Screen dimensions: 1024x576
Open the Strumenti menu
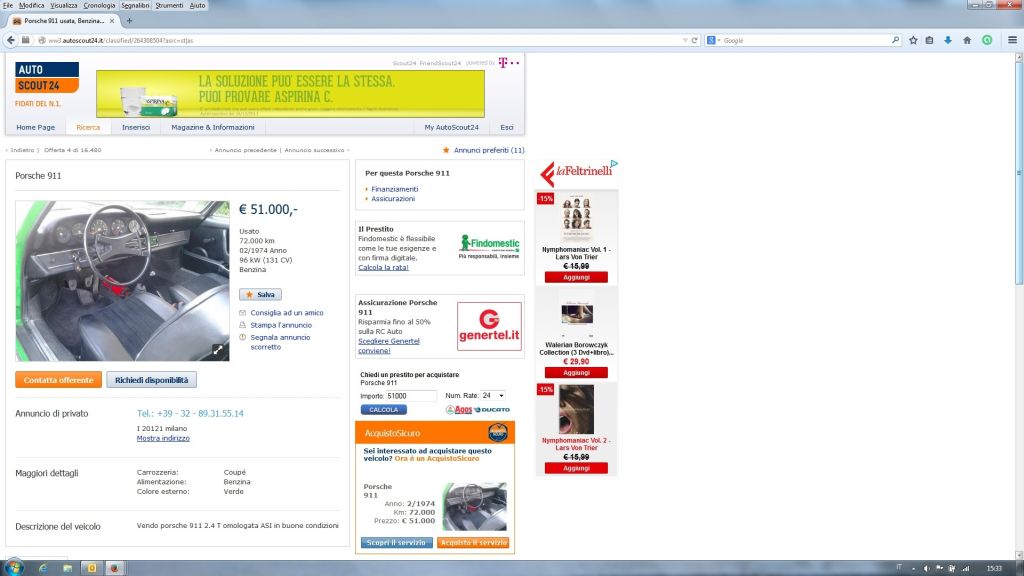point(169,5)
